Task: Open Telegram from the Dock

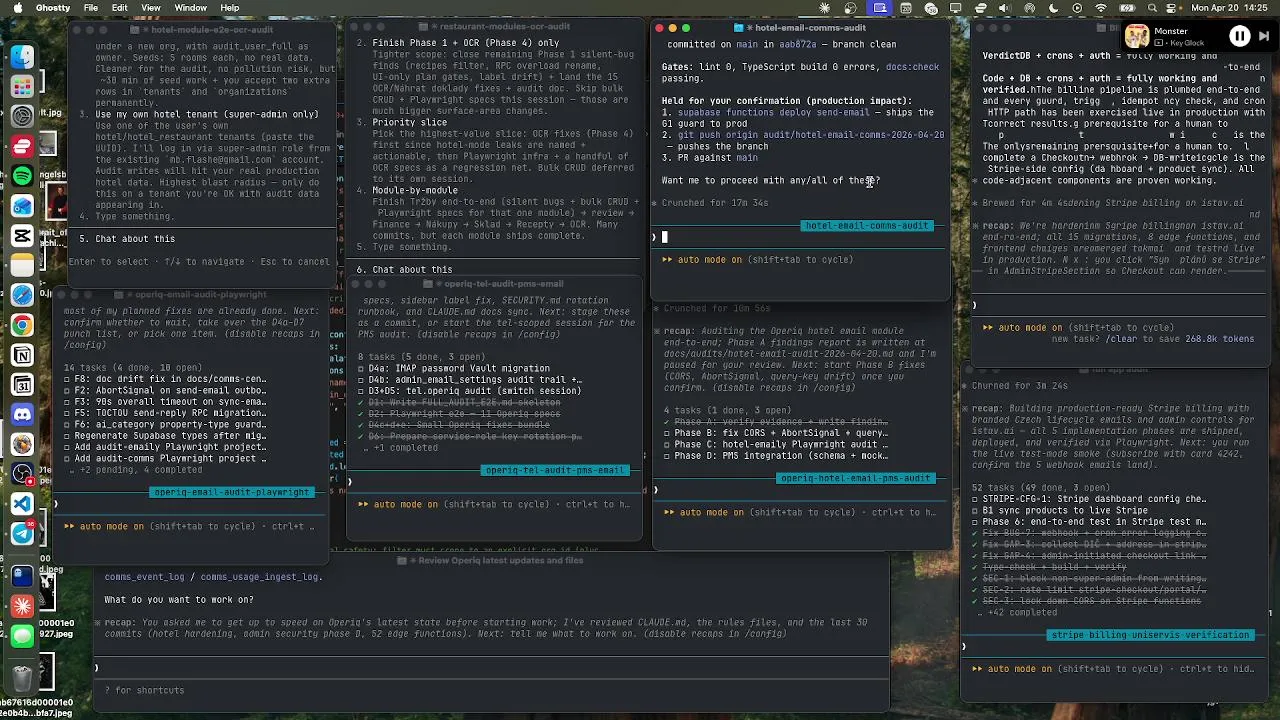Action: 22,535
